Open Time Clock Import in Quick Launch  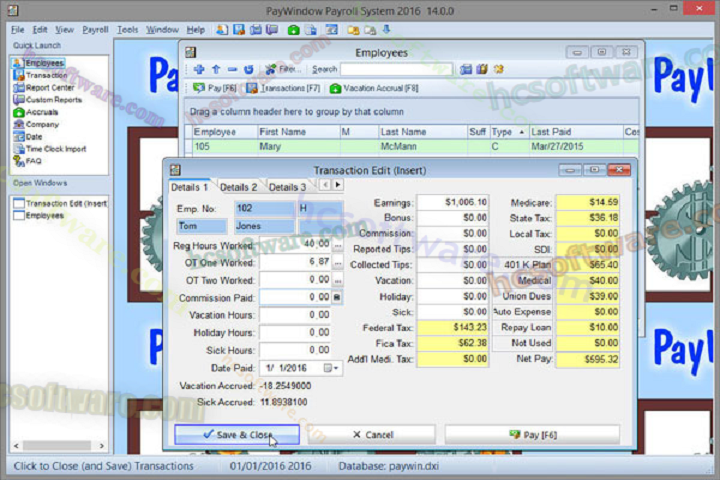pyautogui.click(x=50, y=149)
